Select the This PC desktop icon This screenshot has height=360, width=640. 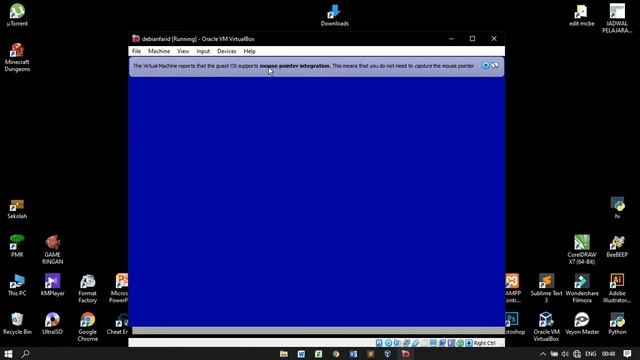(x=17, y=284)
